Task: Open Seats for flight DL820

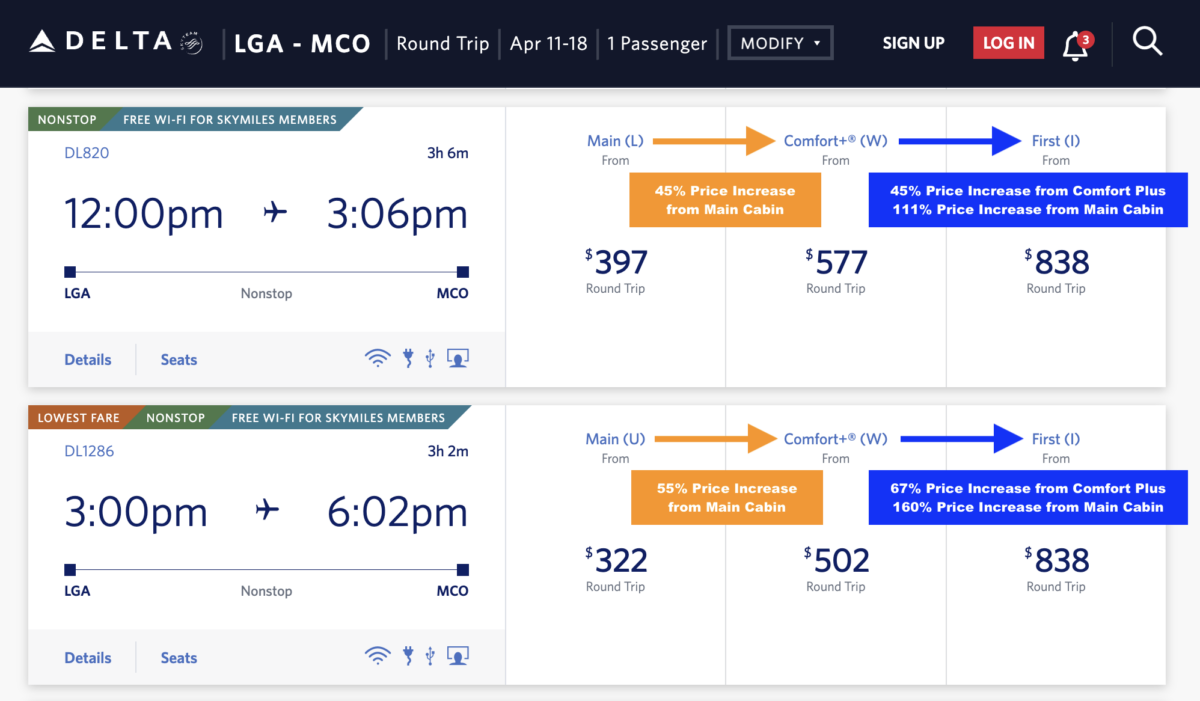Action: [178, 359]
